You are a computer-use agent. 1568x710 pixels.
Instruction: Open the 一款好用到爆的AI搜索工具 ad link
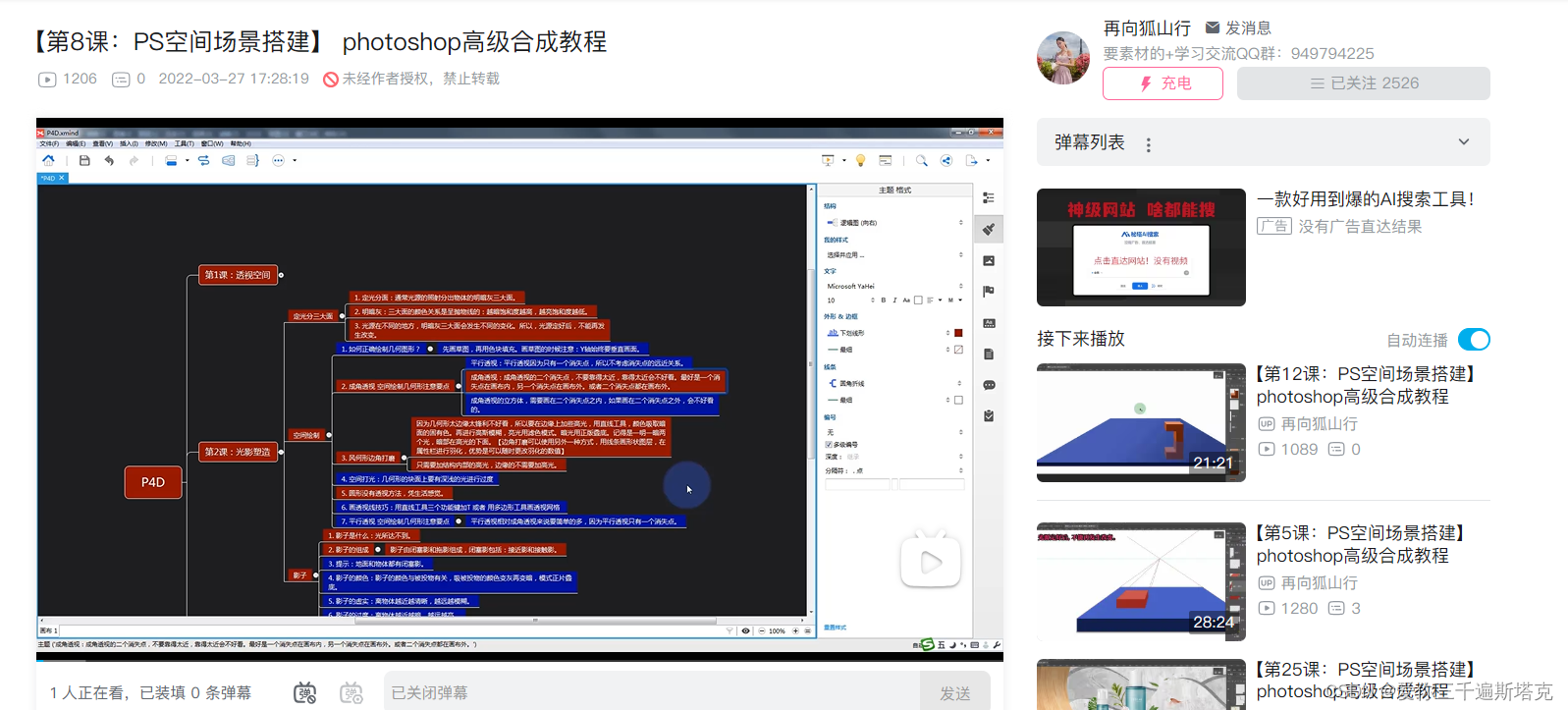(x=1366, y=199)
